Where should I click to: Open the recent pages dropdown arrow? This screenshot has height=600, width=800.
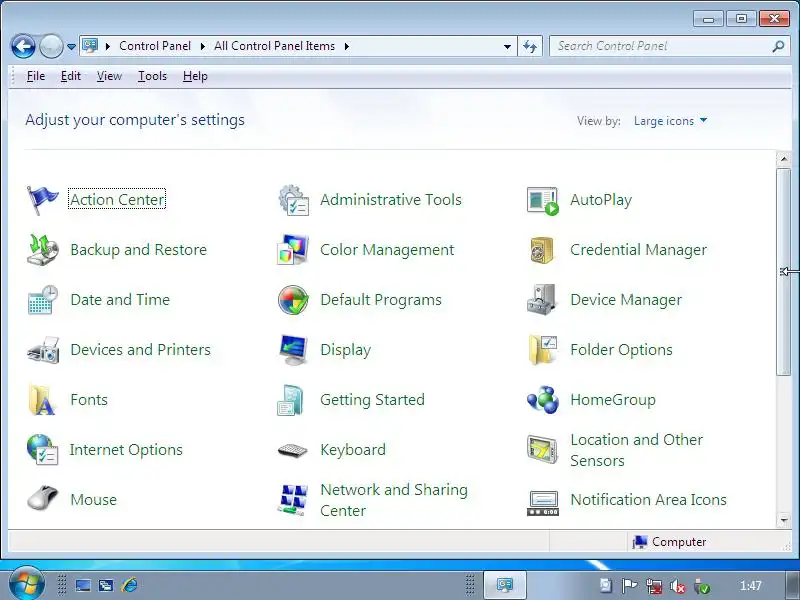[71, 47]
